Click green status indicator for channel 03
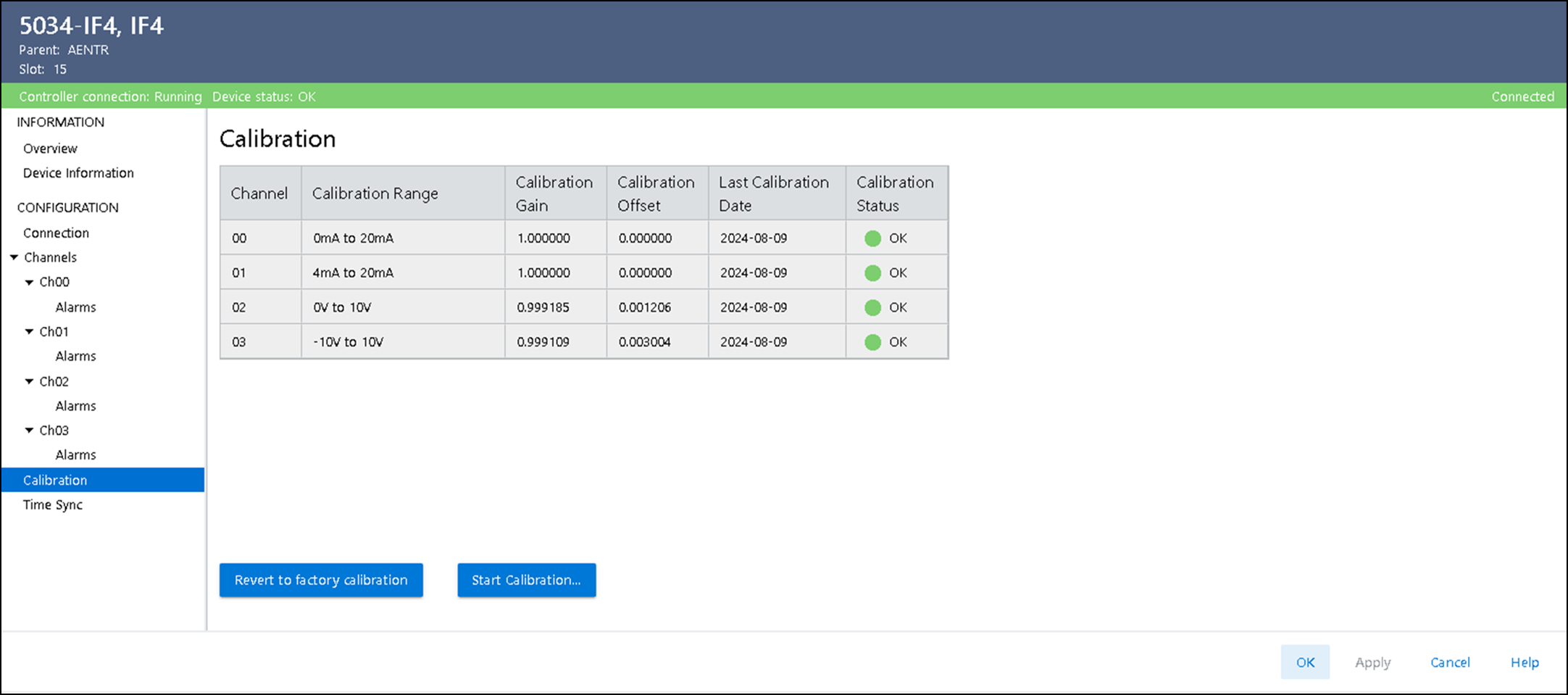Viewport: 1568px width, 695px height. coord(872,342)
